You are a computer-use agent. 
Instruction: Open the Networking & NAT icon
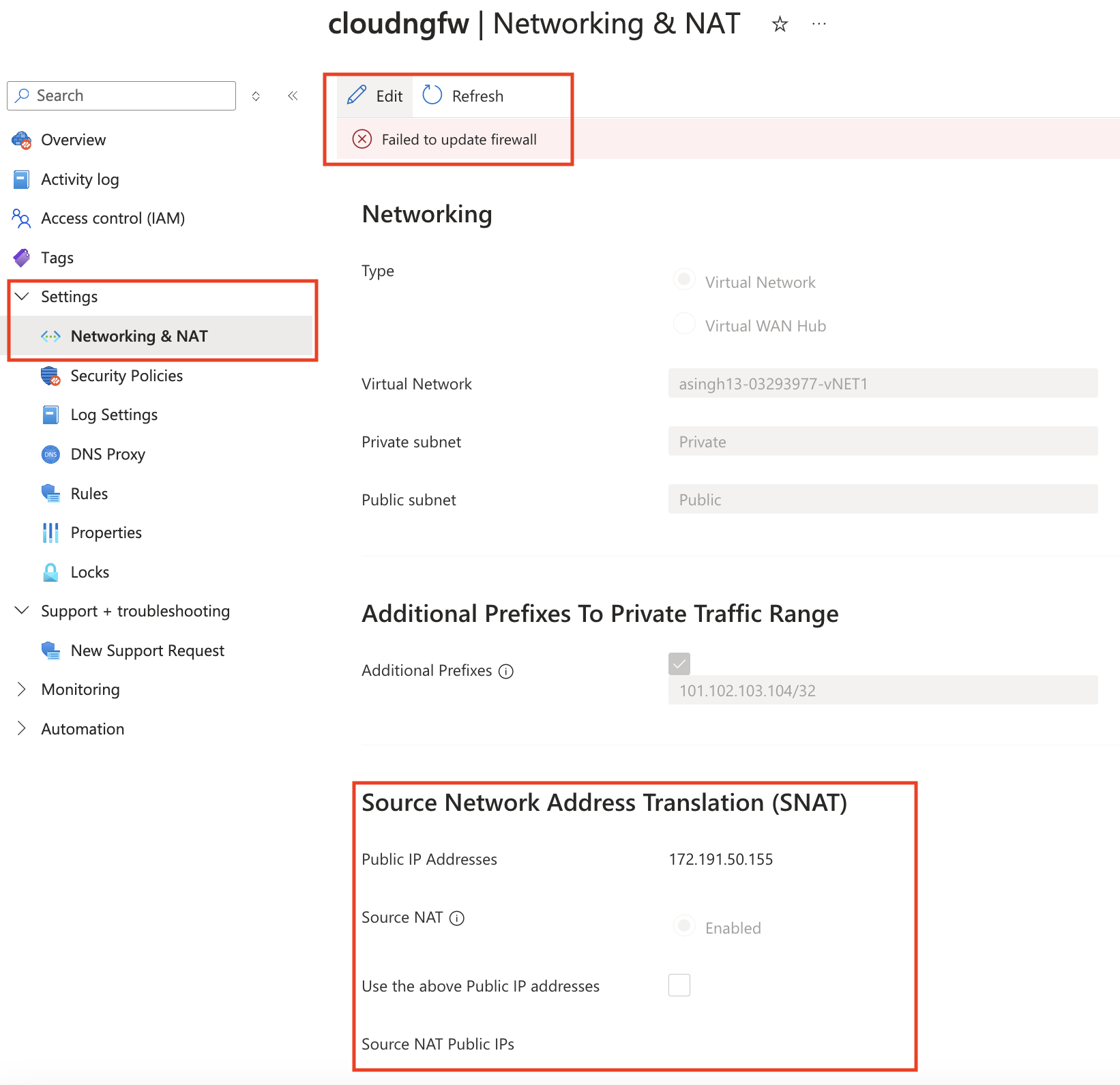[x=50, y=336]
